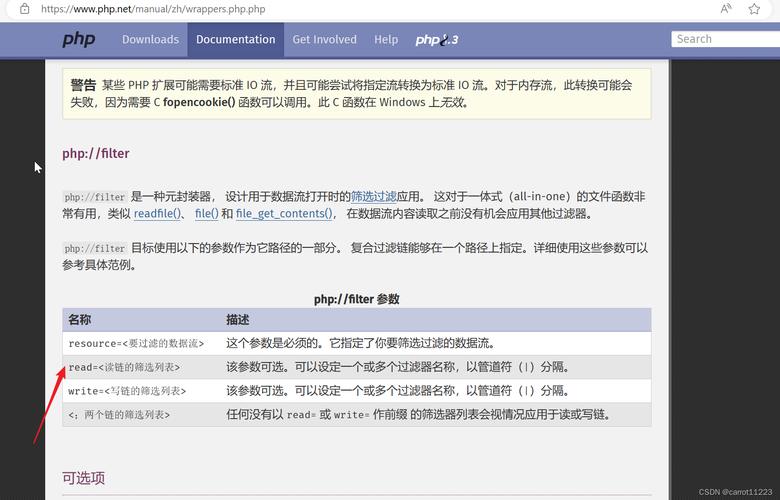The height and width of the screenshot is (500, 780).
Task: Add page to favorites with star icon
Action: tap(754, 8)
